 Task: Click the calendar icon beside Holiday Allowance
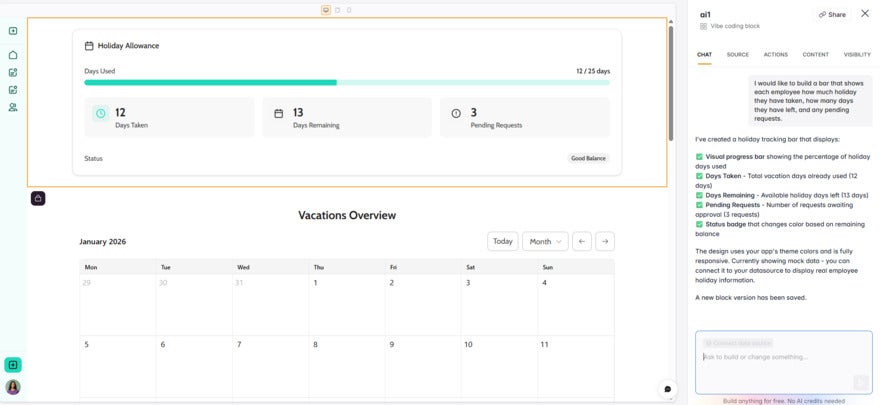click(x=89, y=46)
